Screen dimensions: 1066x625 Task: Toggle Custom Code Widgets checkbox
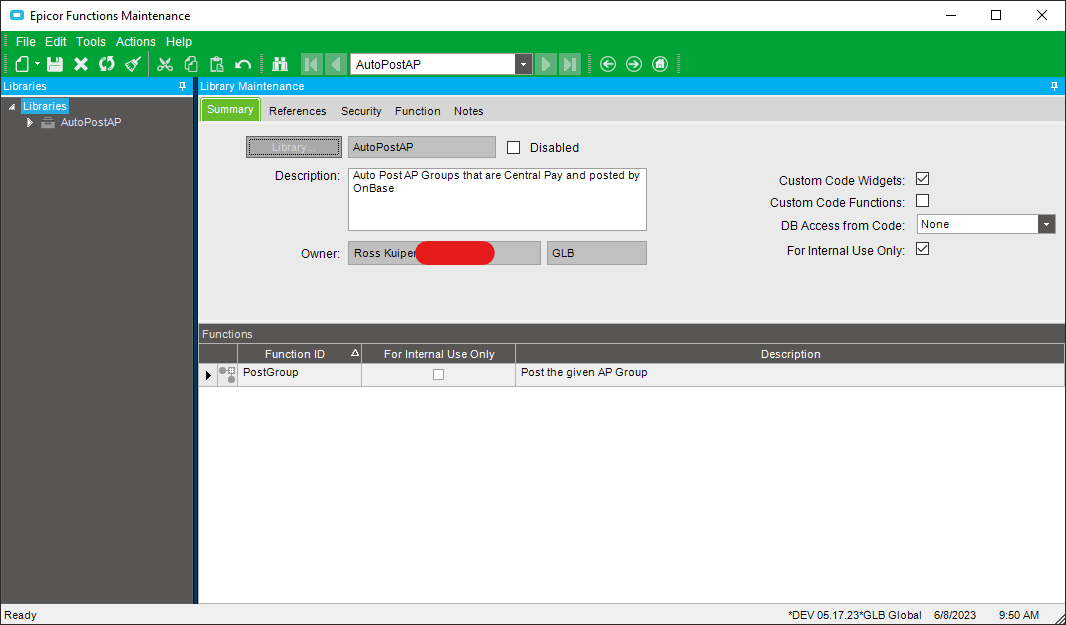(x=923, y=179)
